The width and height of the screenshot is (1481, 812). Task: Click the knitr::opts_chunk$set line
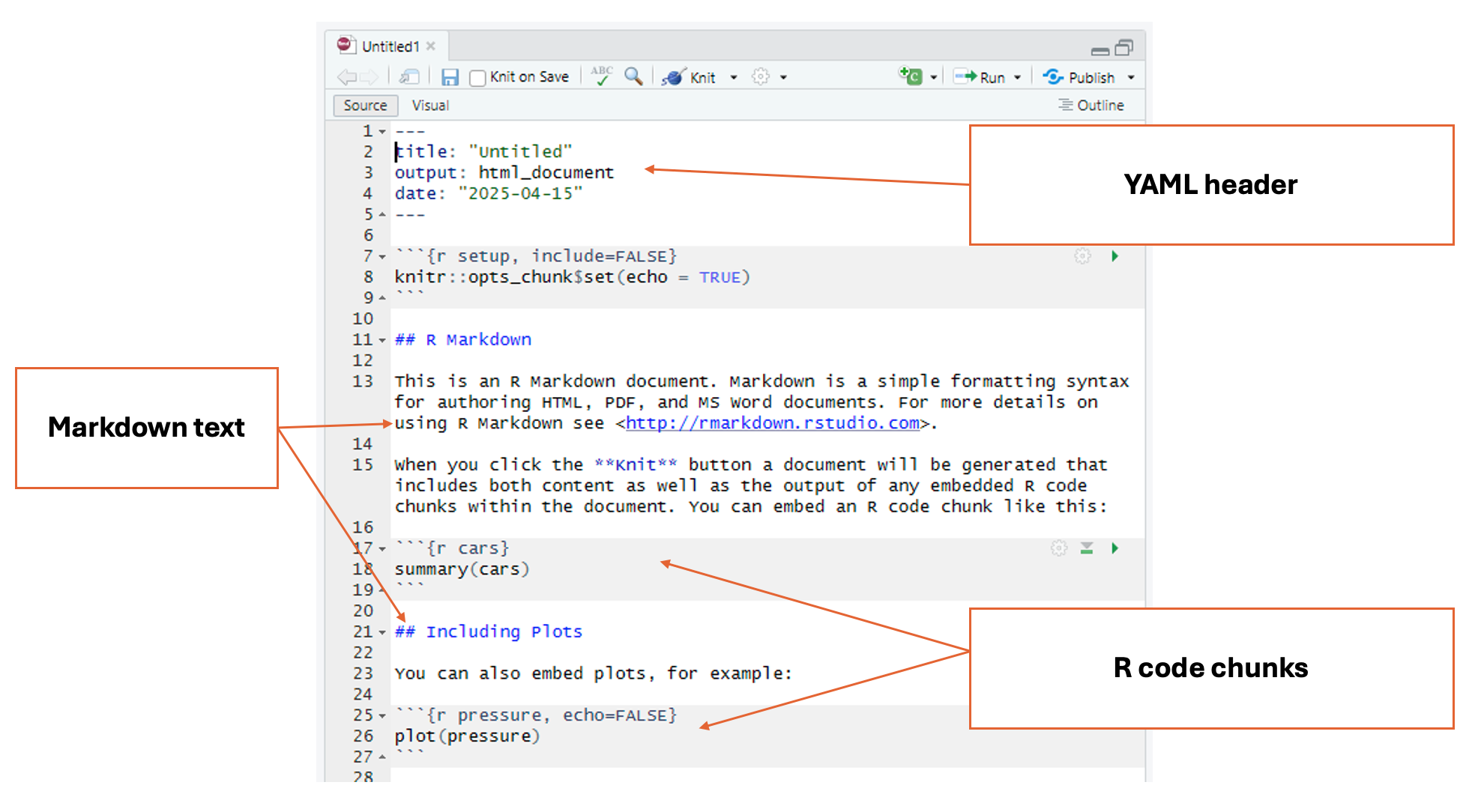tap(572, 277)
